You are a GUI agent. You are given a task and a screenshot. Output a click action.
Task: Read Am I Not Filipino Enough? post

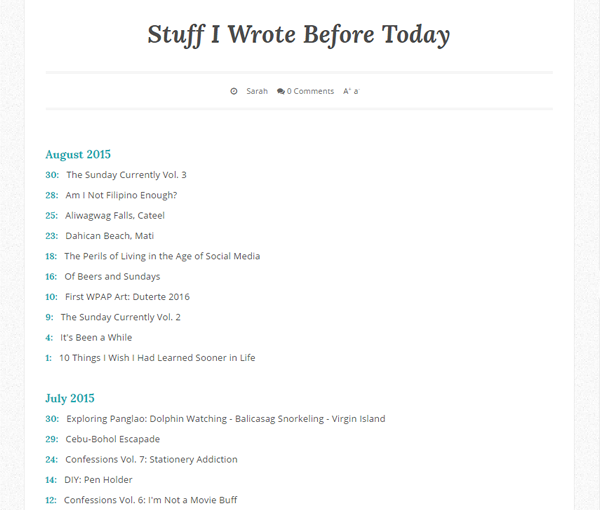(121, 195)
